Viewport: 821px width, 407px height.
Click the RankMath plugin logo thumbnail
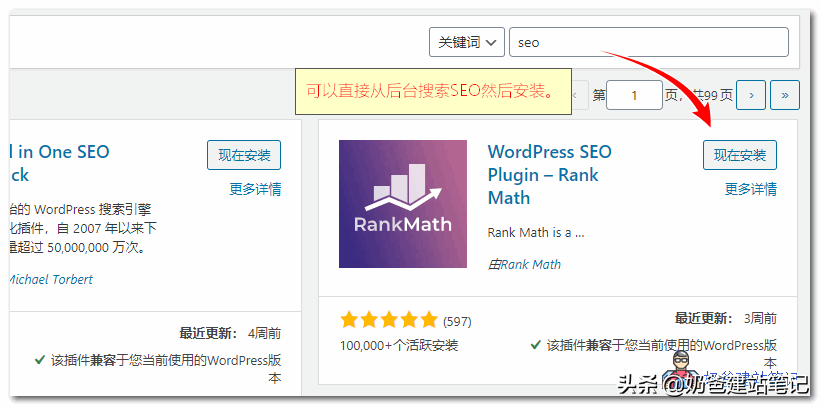403,204
